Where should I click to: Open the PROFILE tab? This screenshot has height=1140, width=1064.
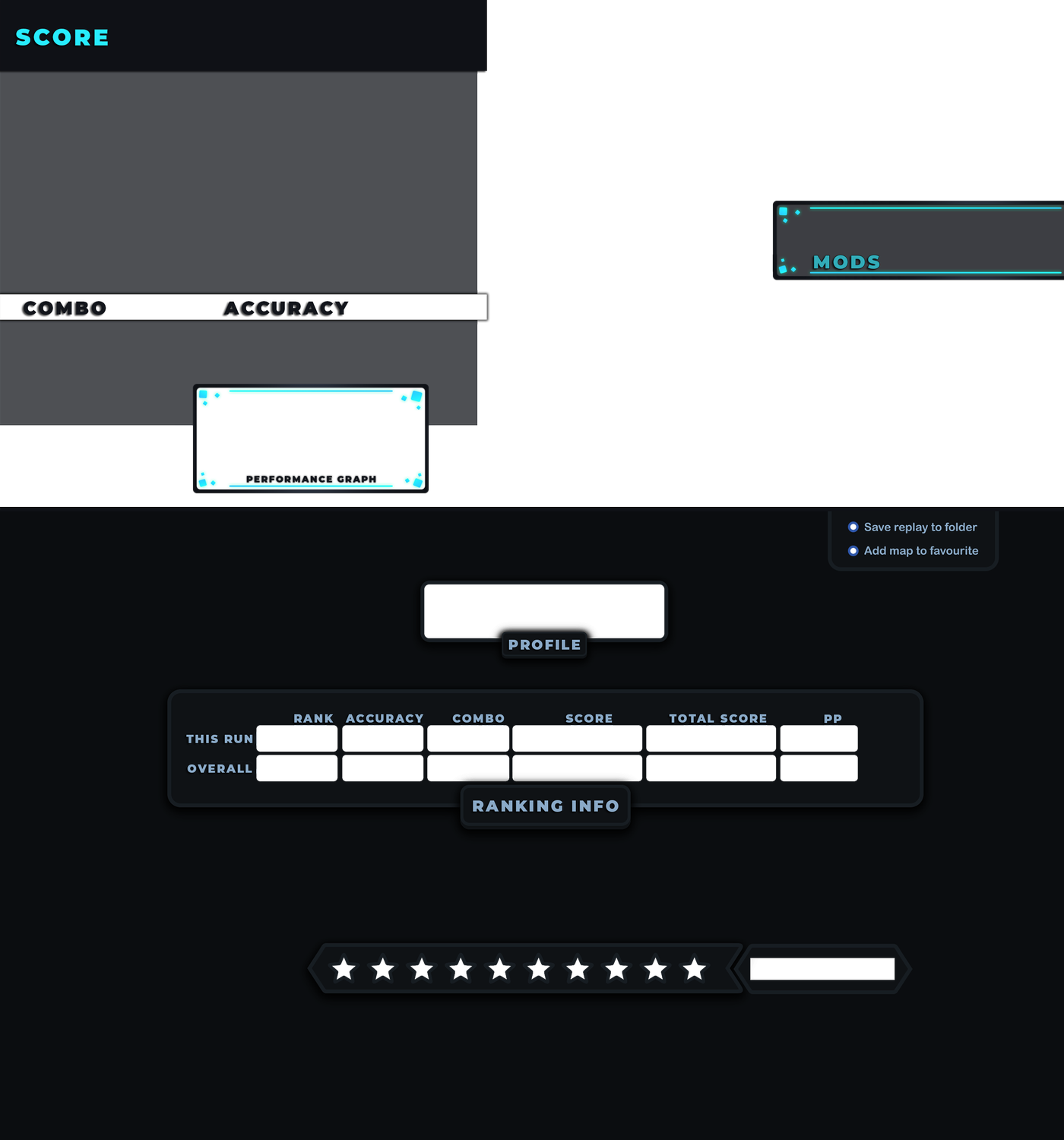click(544, 645)
